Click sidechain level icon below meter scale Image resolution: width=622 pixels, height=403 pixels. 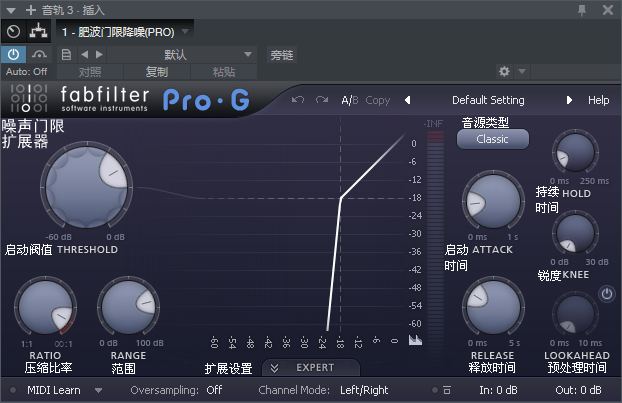(415, 340)
